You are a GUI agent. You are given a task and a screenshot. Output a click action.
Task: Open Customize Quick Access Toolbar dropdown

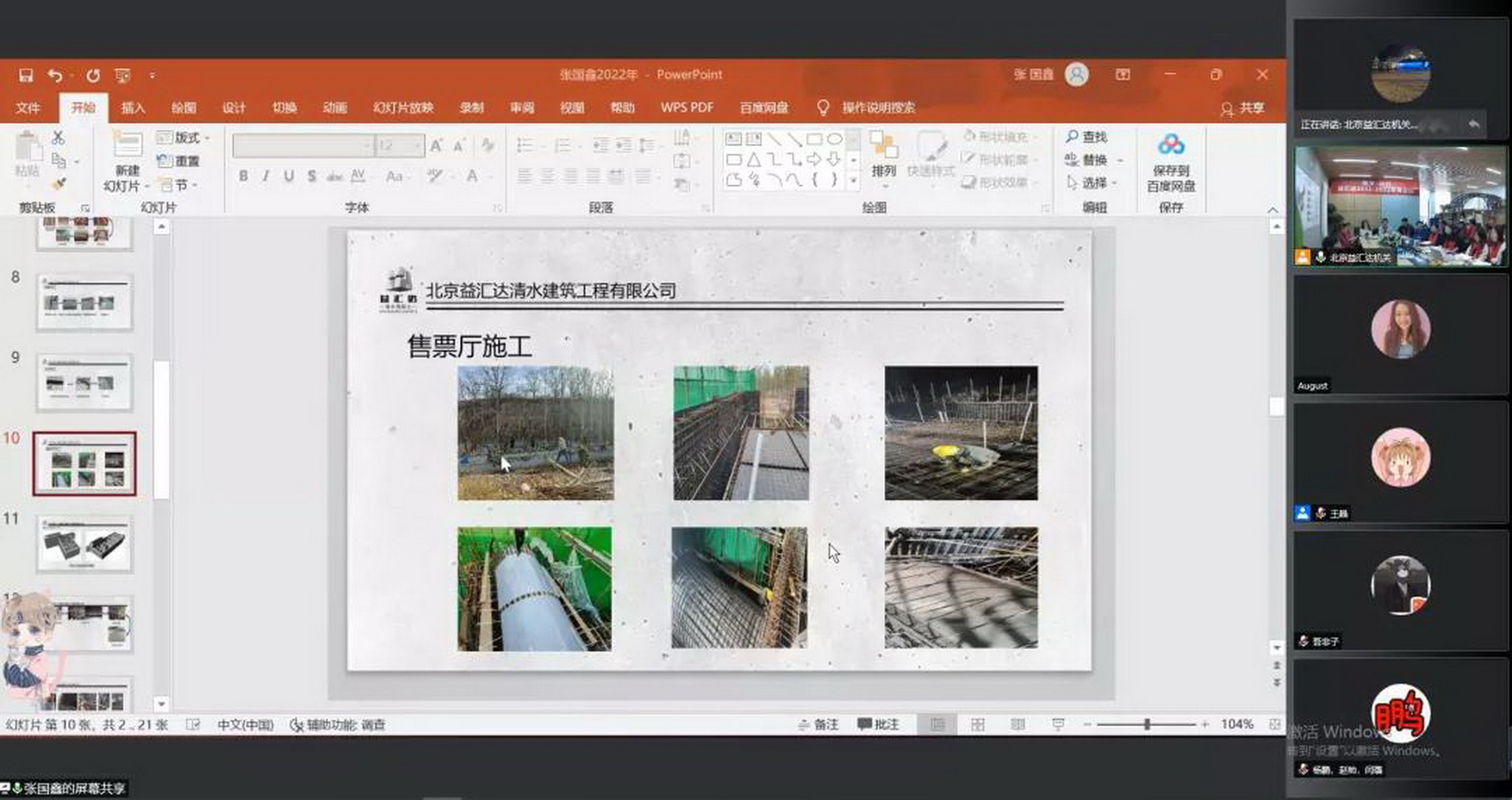(152, 75)
